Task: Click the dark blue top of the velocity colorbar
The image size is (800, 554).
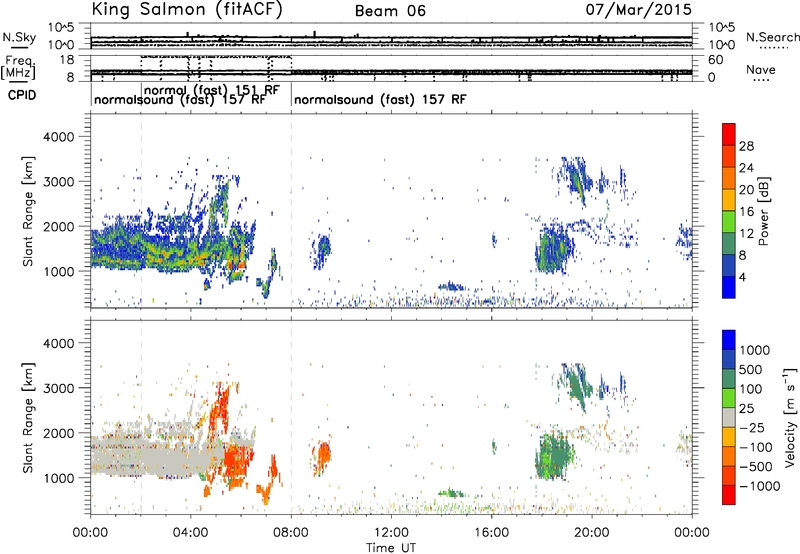Action: [x=729, y=340]
